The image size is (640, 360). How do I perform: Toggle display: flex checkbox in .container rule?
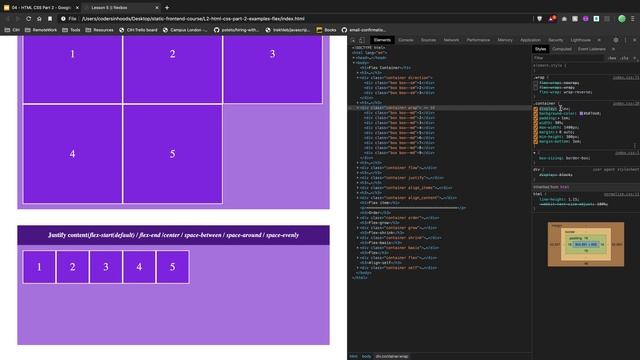536,109
